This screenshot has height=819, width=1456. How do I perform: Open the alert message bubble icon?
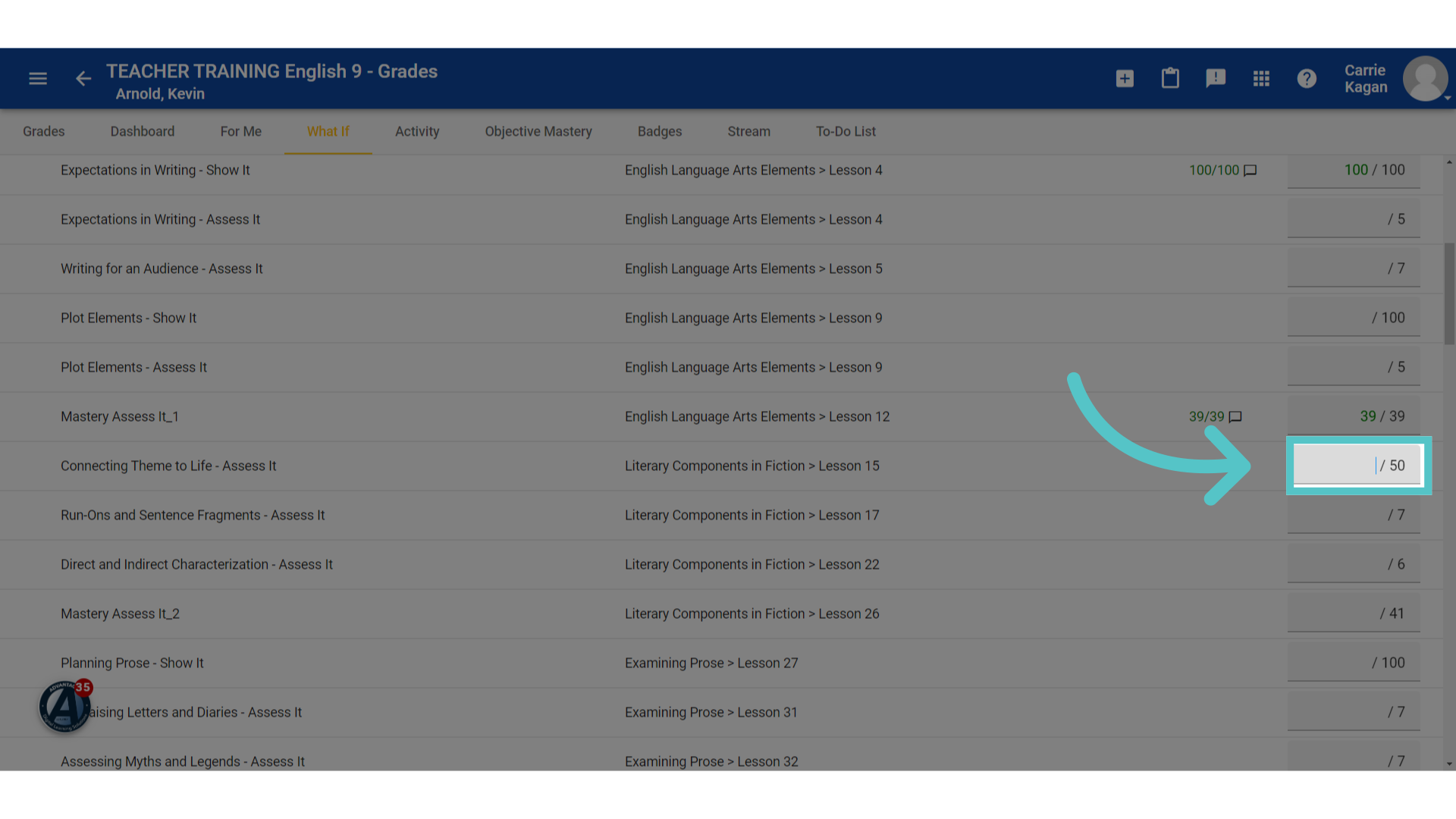tap(1216, 79)
